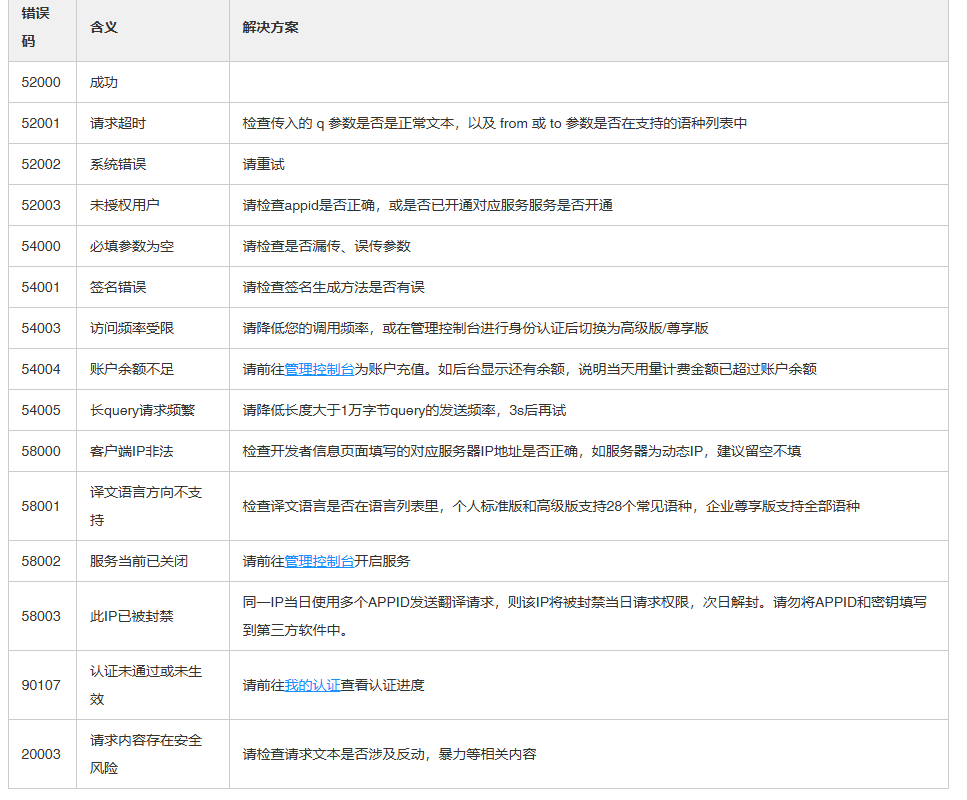
Task: Open 管理控制台 link in the 58002 row
Action: pyautogui.click(x=319, y=561)
